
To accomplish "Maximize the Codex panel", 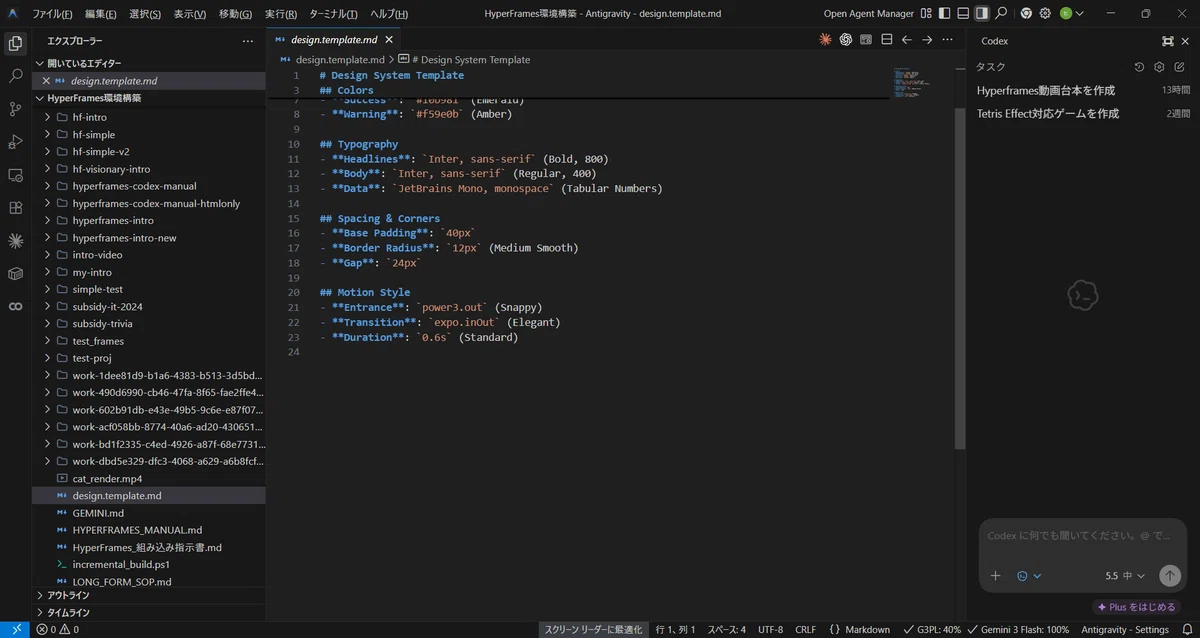I will click(x=1167, y=41).
